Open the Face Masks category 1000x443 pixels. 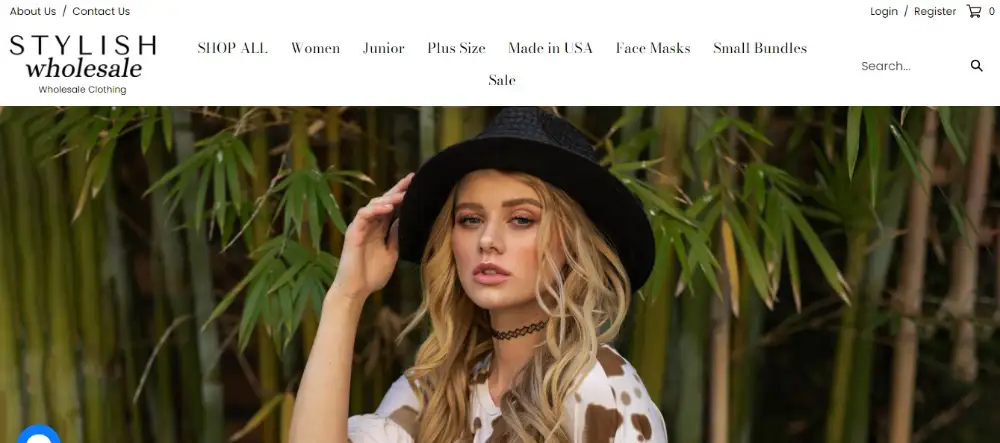pos(653,48)
